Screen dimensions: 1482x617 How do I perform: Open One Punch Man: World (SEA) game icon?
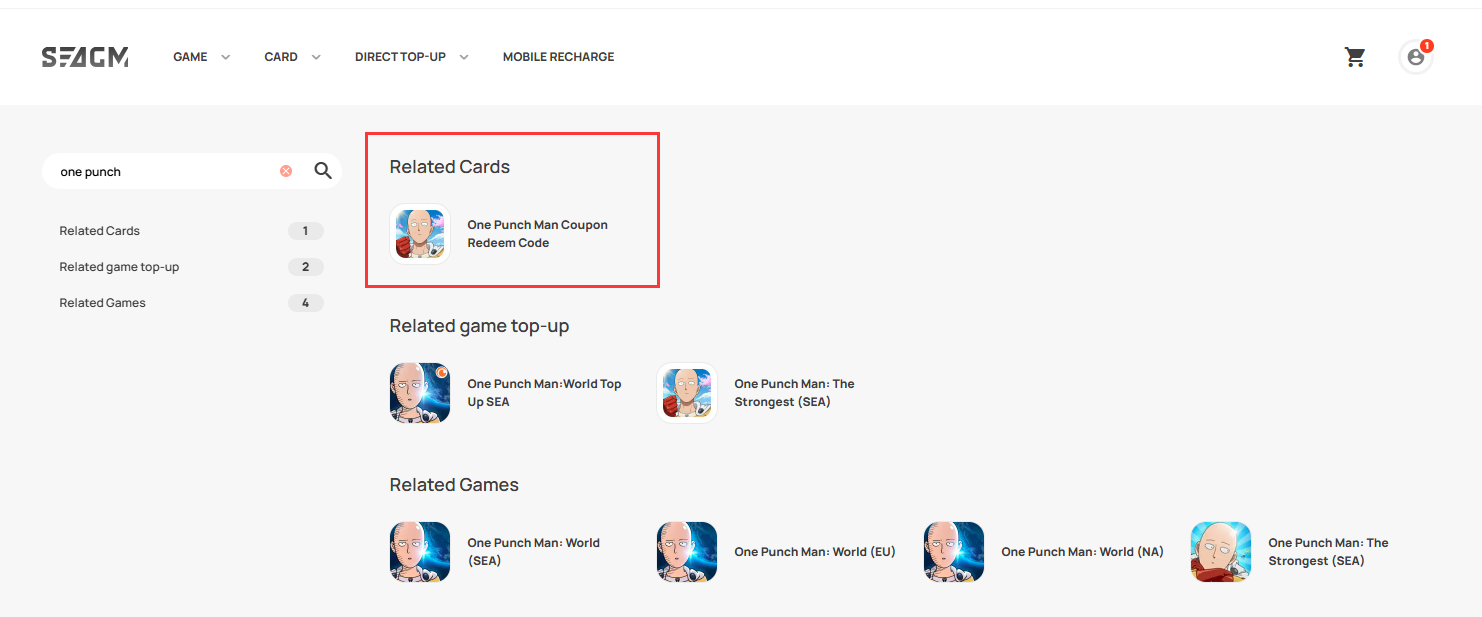[x=420, y=552]
